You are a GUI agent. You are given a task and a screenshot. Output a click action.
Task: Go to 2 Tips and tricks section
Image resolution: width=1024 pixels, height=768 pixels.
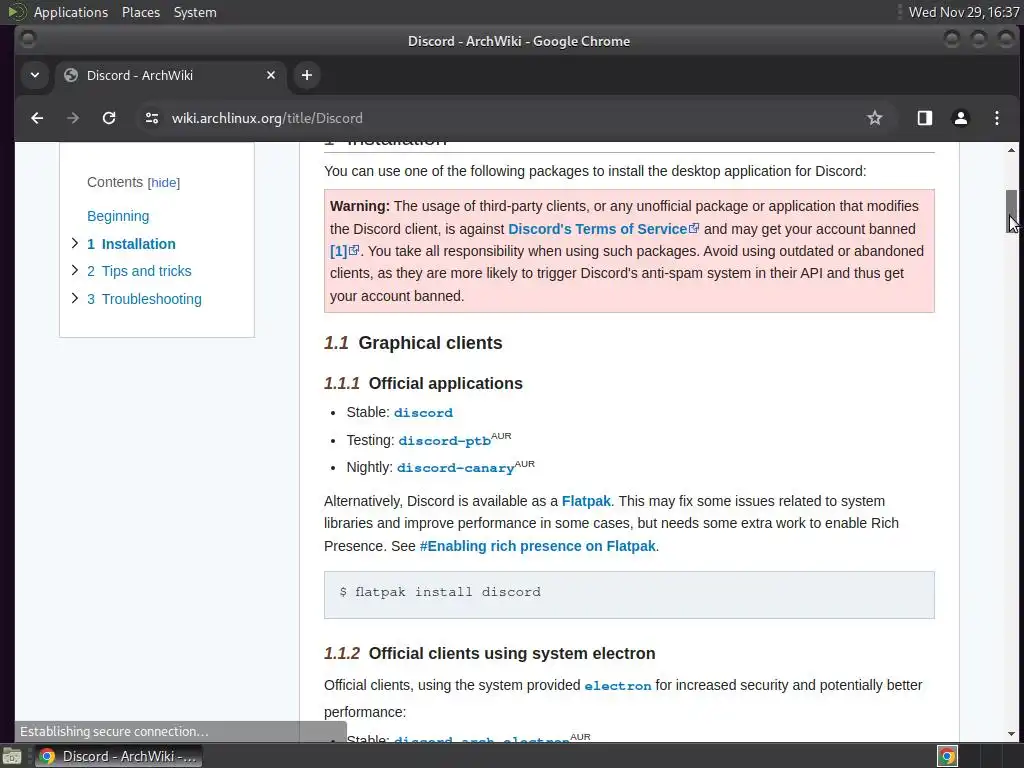point(139,271)
